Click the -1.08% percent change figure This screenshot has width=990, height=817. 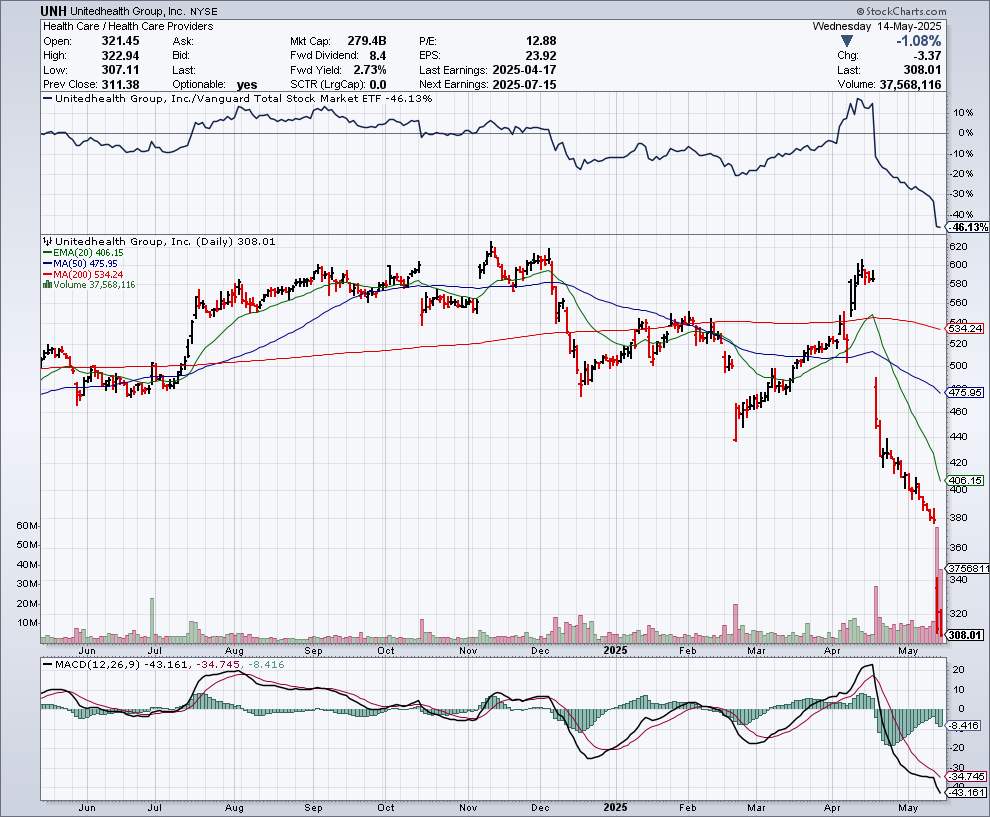919,41
